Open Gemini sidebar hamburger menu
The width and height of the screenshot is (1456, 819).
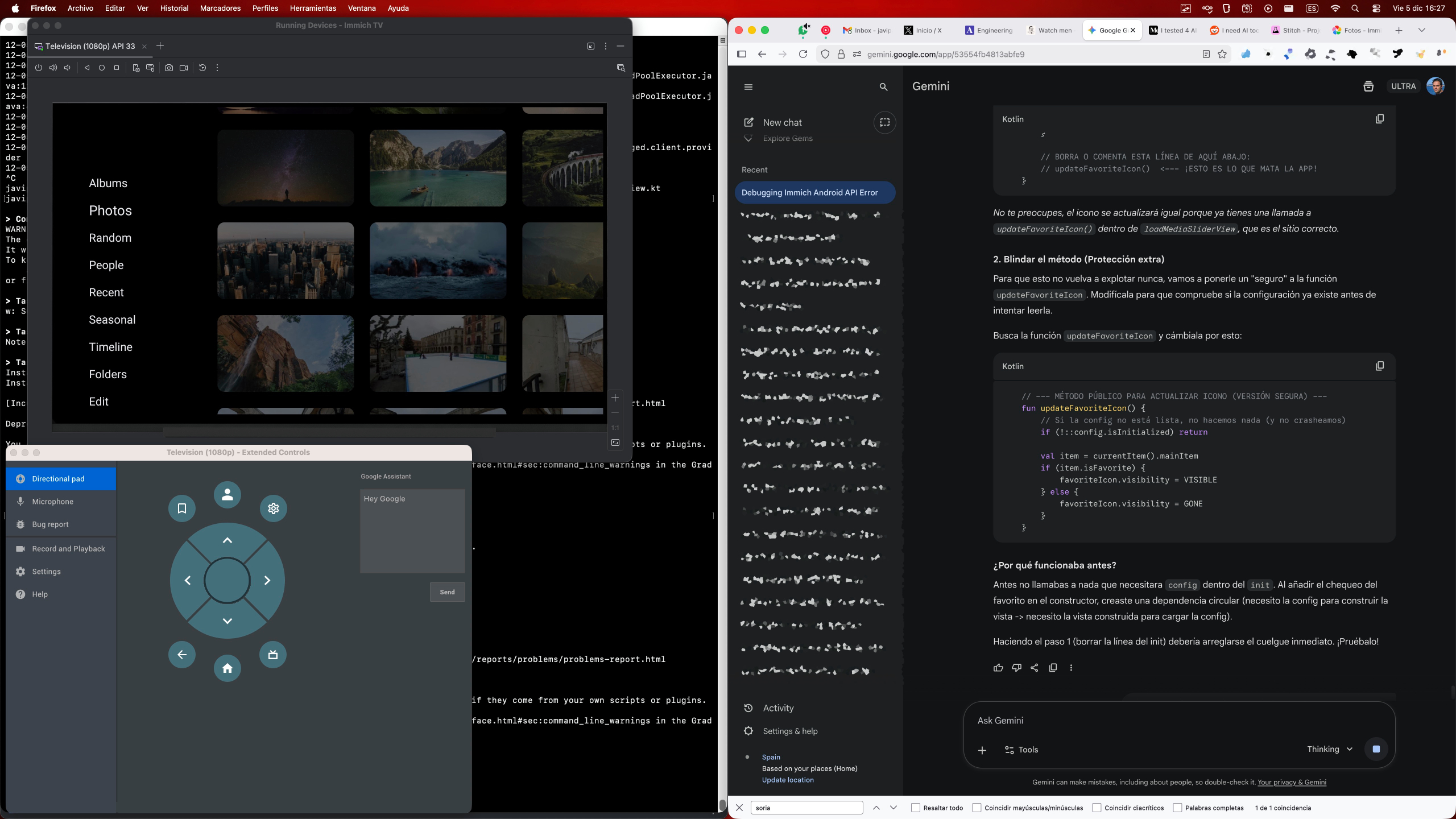[x=748, y=87]
